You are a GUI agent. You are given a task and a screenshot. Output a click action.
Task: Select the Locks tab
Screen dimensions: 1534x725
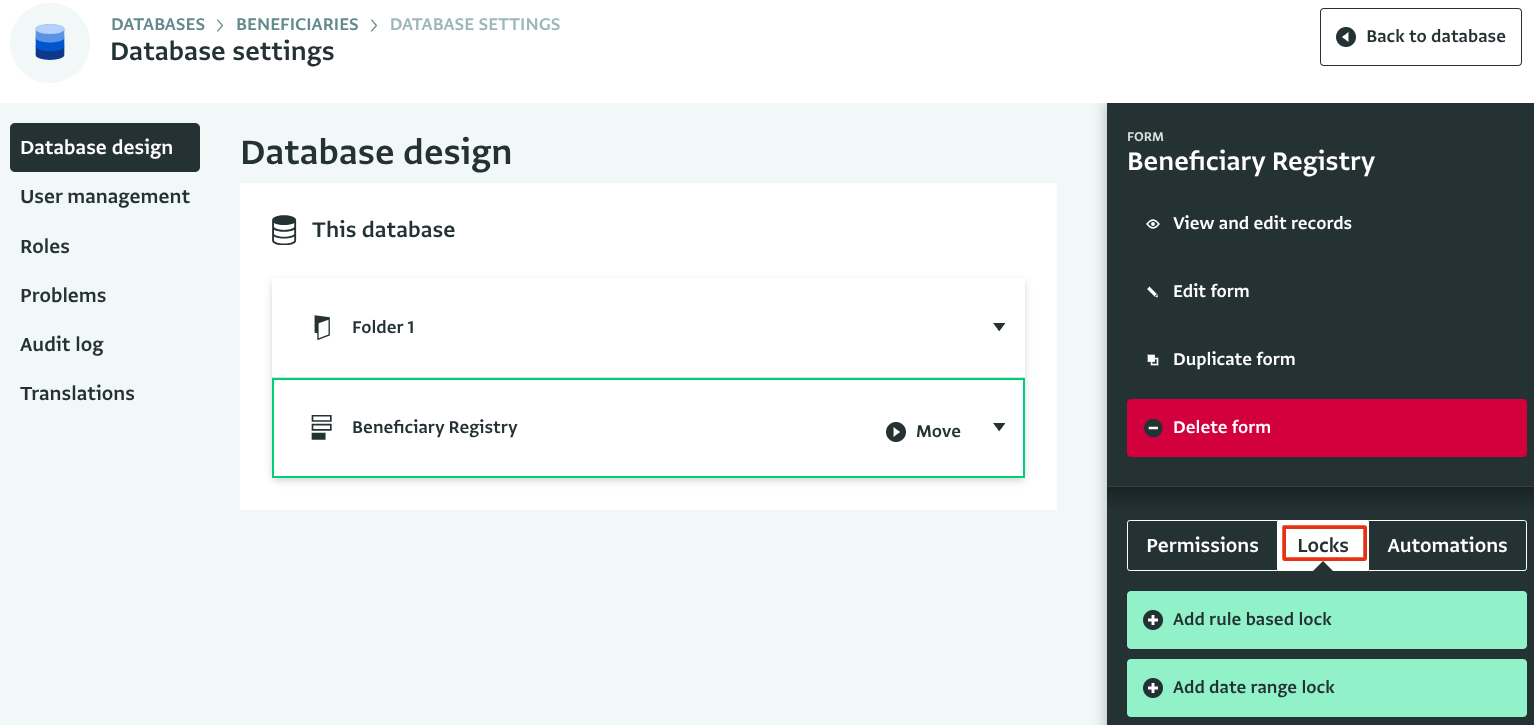tap(1323, 545)
